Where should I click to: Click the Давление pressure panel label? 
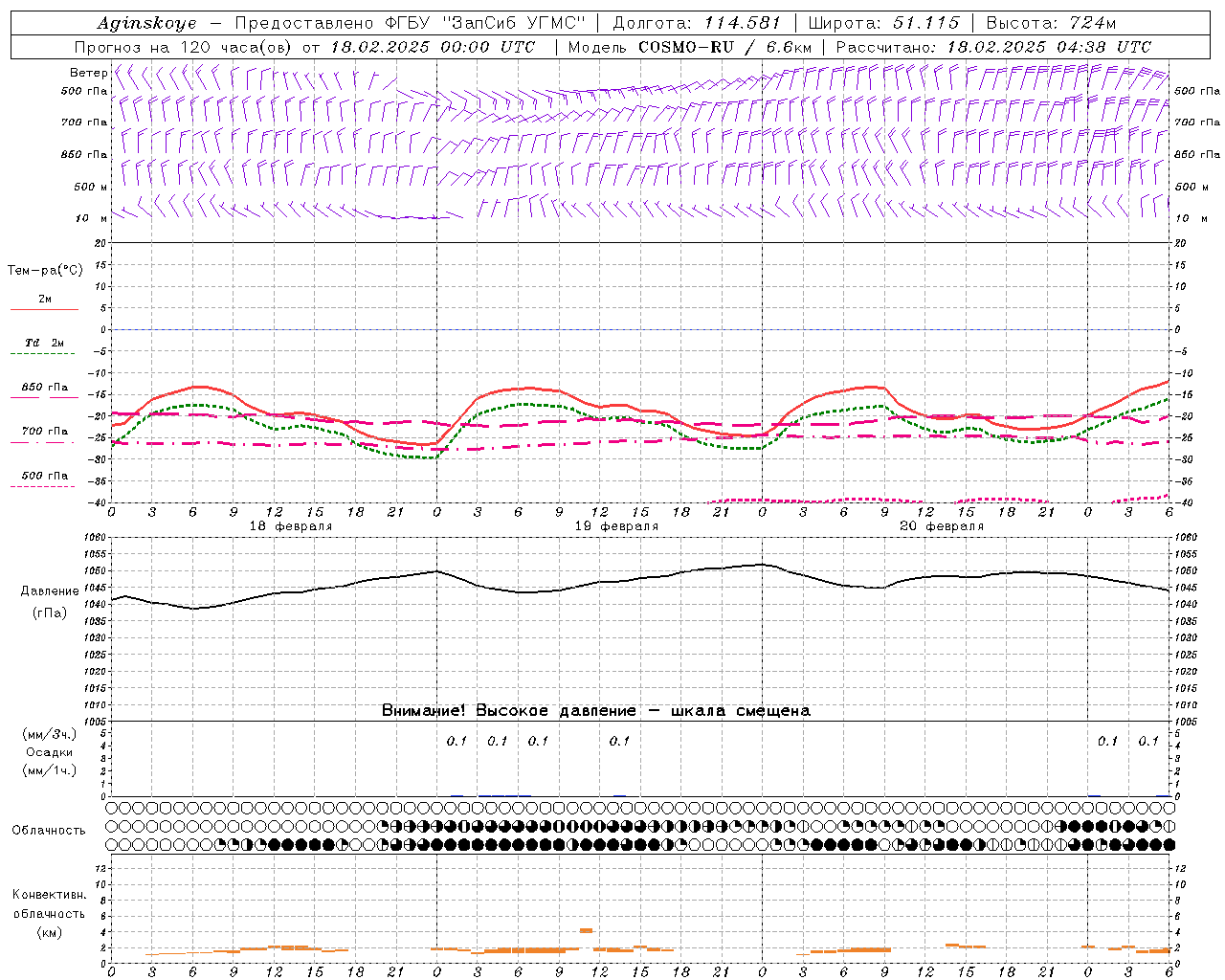[x=50, y=591]
